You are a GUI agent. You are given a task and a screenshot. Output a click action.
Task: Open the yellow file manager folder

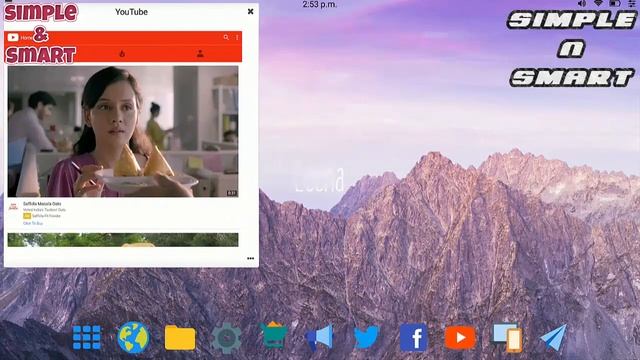pyautogui.click(x=180, y=338)
